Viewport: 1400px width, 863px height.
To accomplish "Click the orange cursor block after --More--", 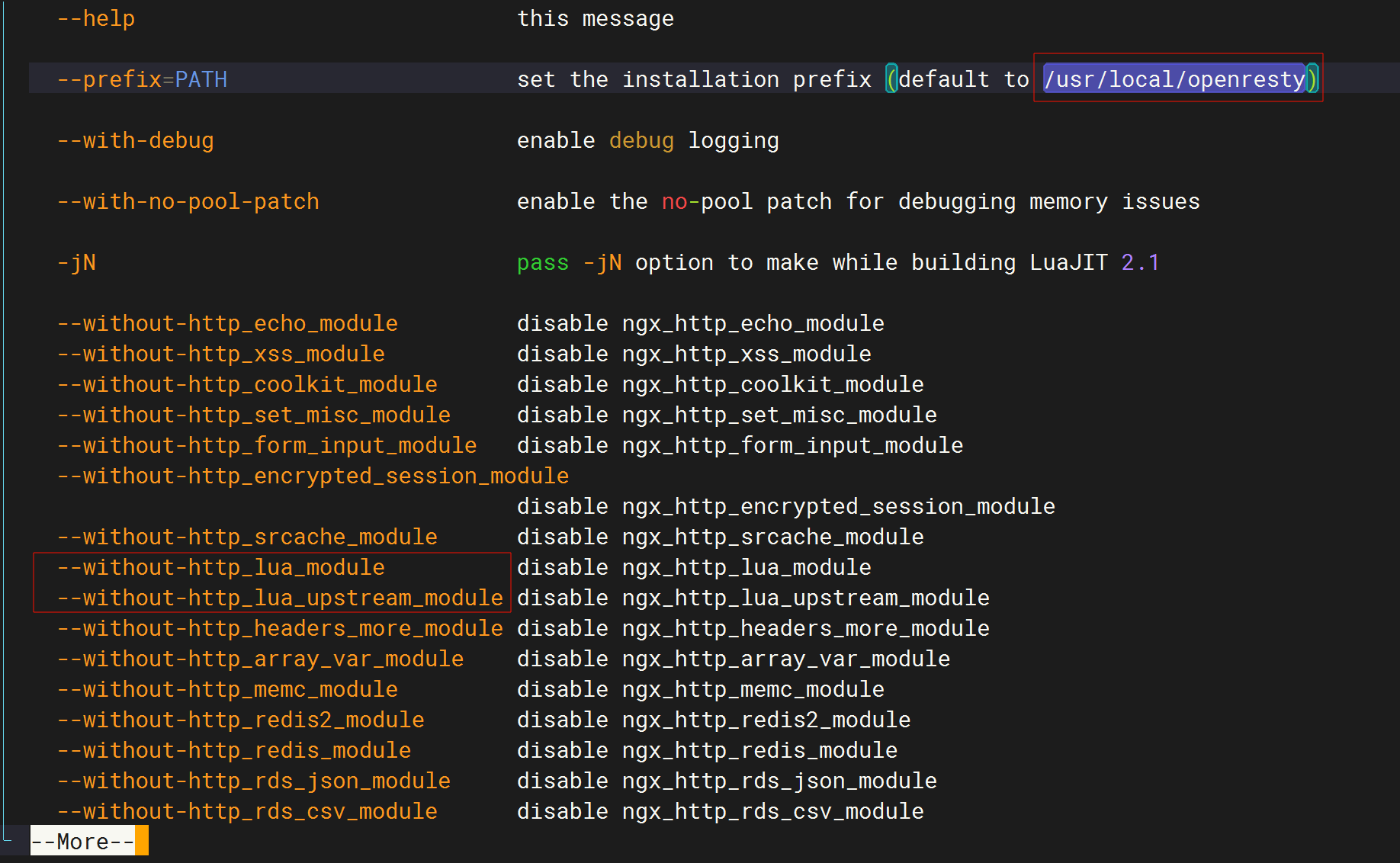I will point(142,840).
